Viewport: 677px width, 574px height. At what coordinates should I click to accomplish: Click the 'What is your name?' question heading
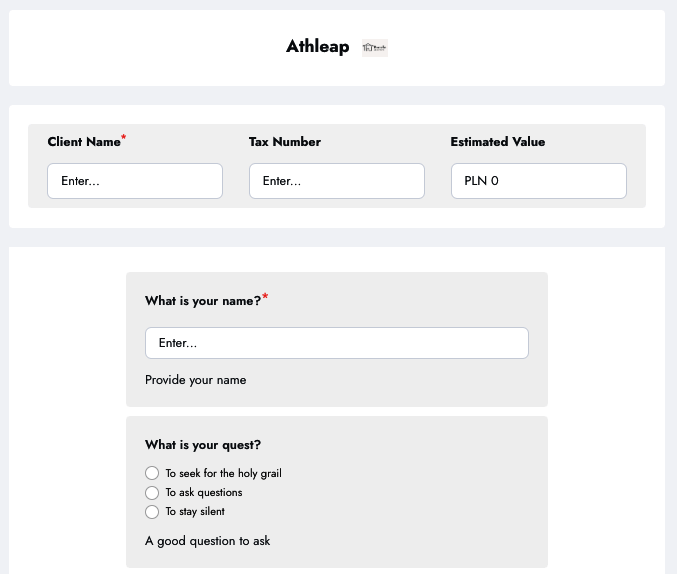click(x=203, y=301)
